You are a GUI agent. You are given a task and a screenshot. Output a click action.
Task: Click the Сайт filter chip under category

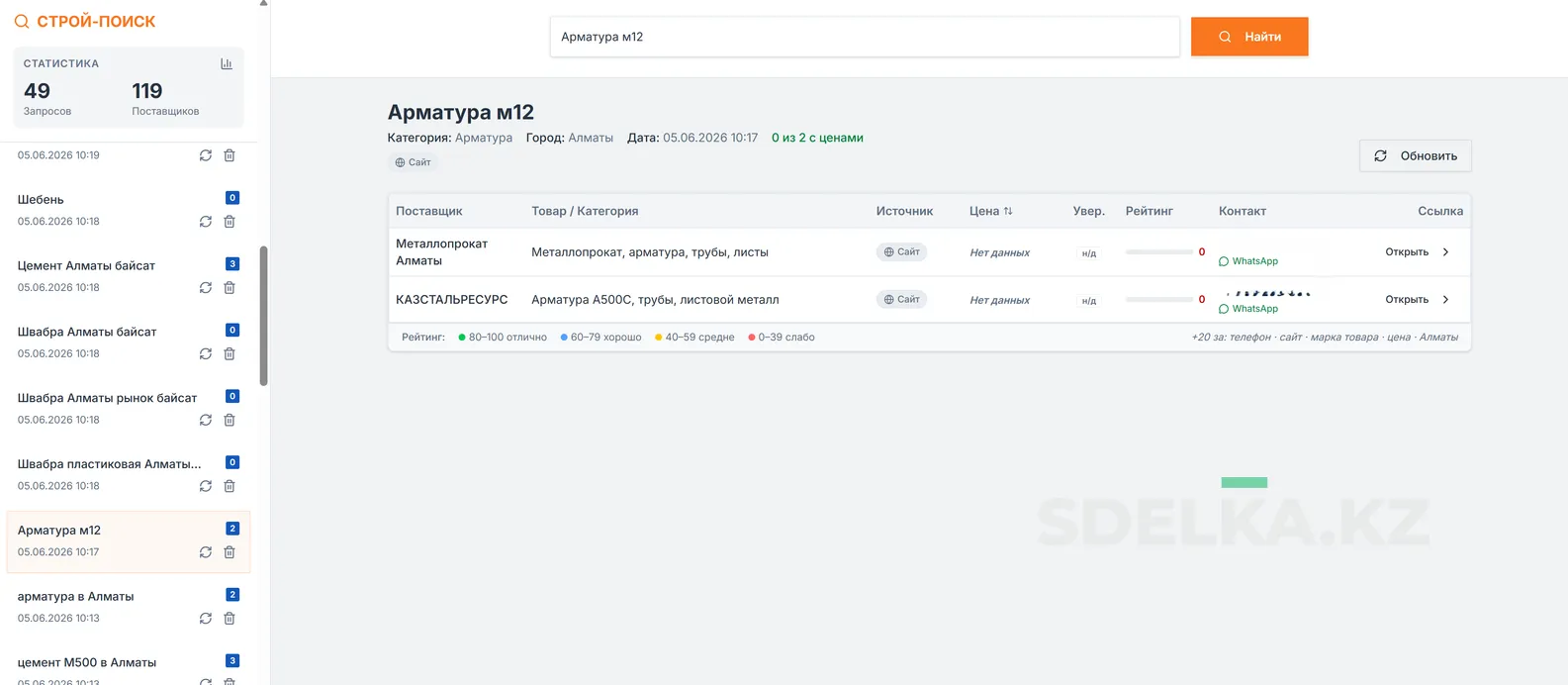pos(414,162)
